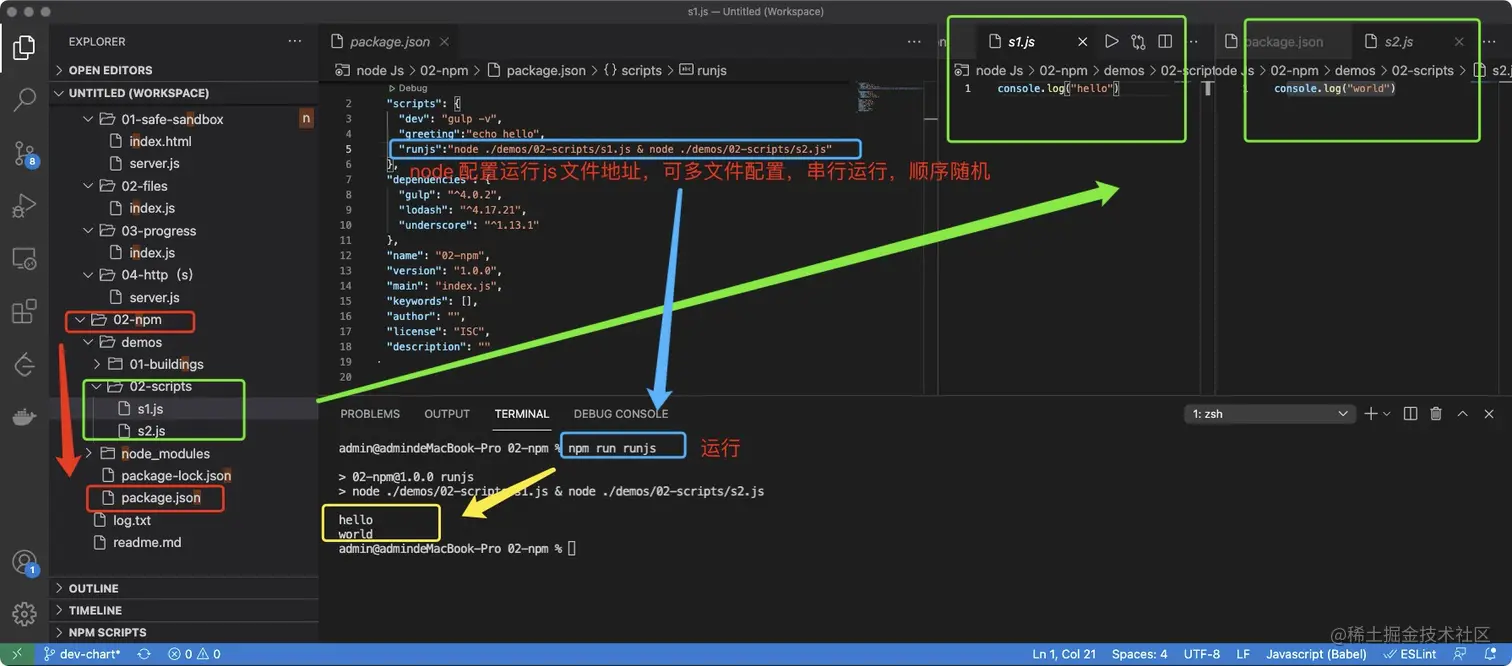1512x666 pixels.
Task: Expand the TIMELINE section
Action: (x=184, y=610)
